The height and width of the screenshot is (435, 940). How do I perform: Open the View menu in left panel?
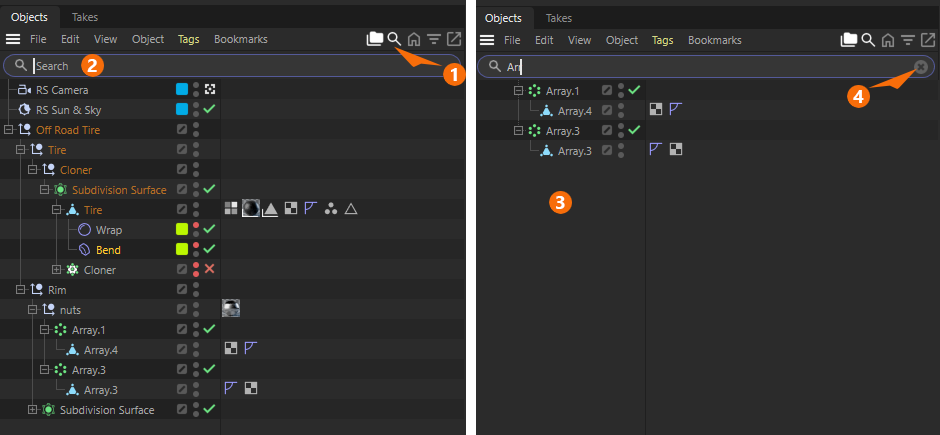click(106, 40)
